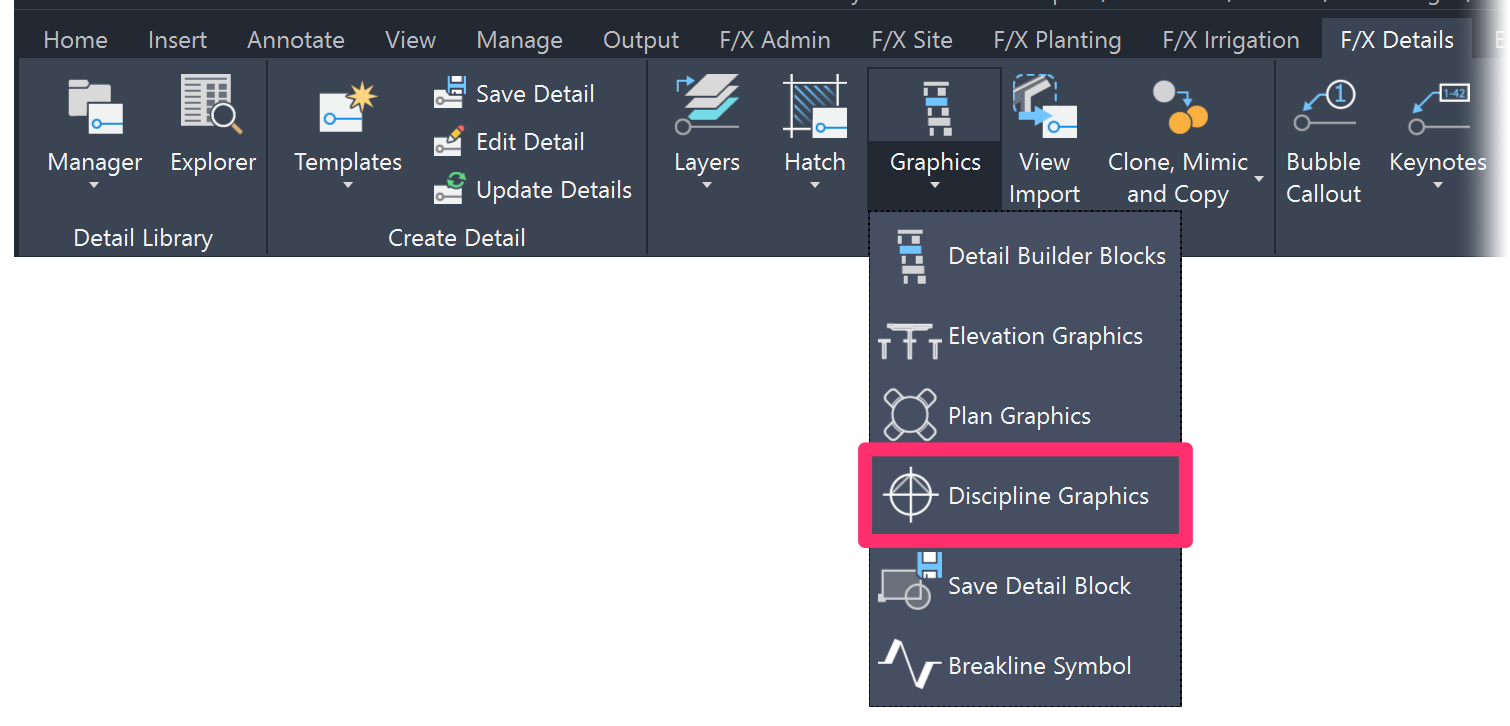Choose Elevation Graphics menu label

1045,336
